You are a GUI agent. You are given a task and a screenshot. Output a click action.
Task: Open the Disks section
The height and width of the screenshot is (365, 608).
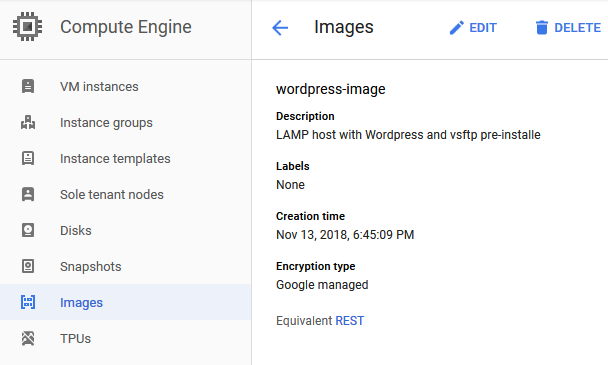tap(126, 230)
